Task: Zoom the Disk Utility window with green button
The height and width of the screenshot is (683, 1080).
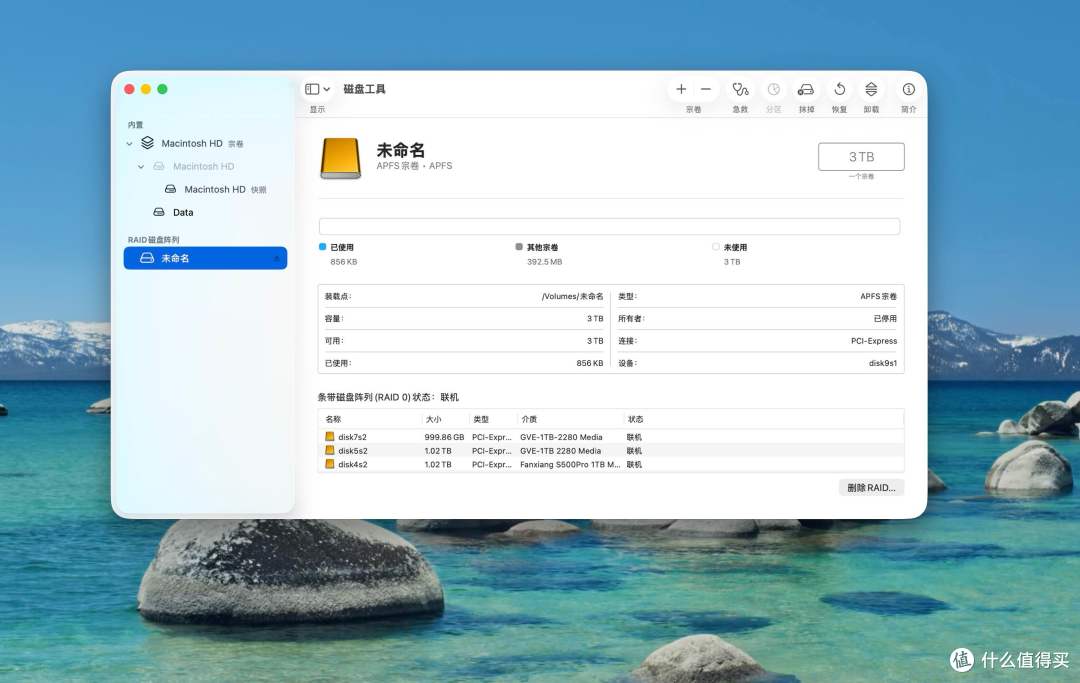Action: pos(163,89)
